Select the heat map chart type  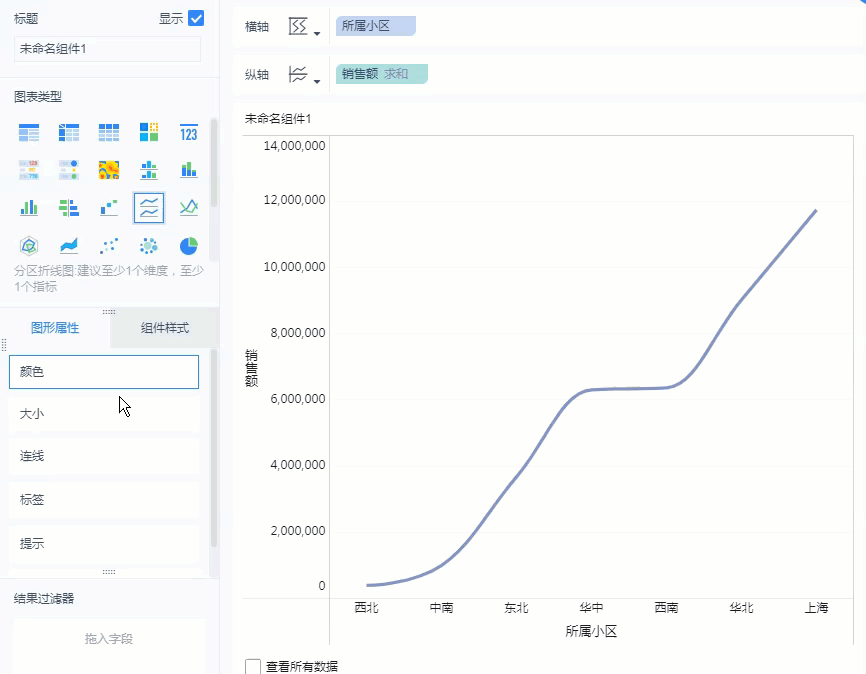(109, 170)
